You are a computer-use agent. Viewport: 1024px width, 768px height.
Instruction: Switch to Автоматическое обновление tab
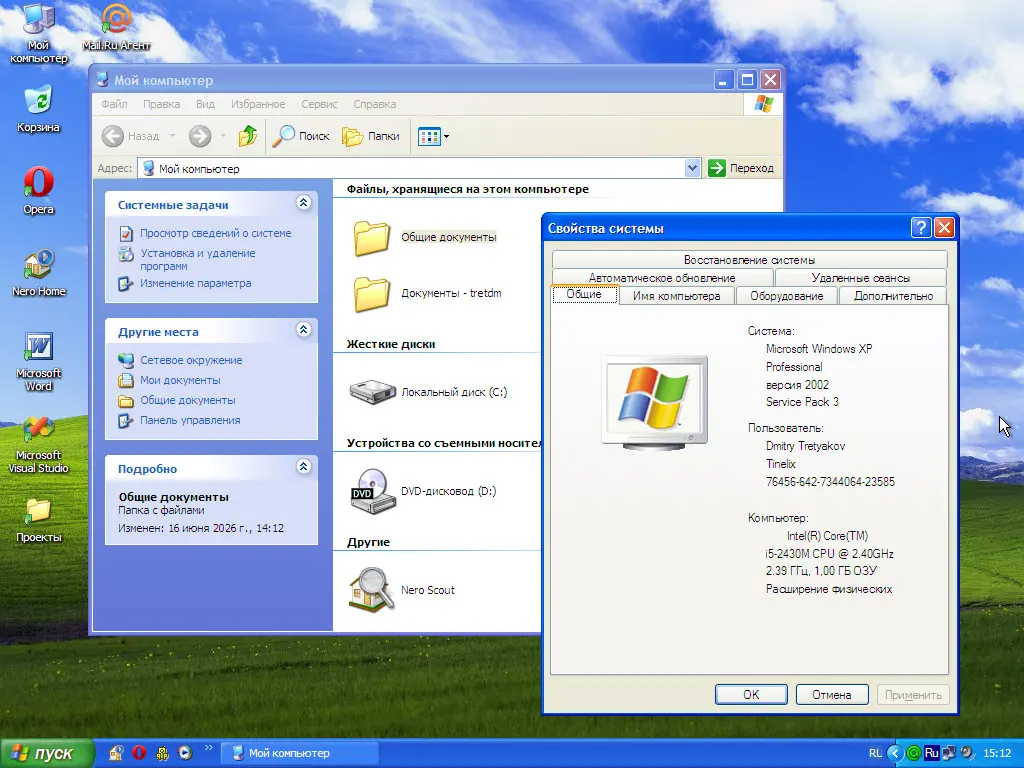(x=662, y=278)
